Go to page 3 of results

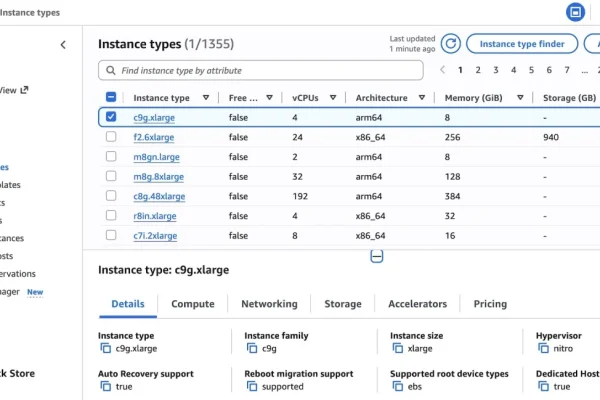coord(496,70)
